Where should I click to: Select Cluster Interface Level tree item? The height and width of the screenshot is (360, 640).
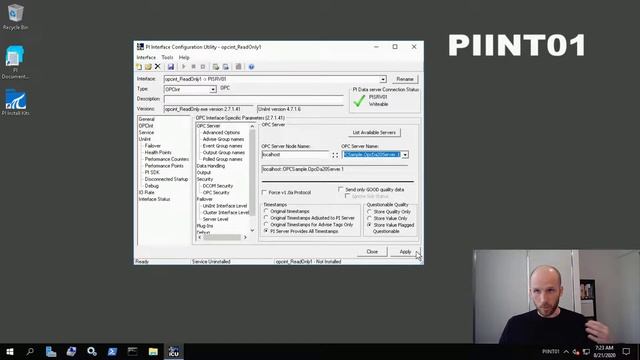click(226, 212)
